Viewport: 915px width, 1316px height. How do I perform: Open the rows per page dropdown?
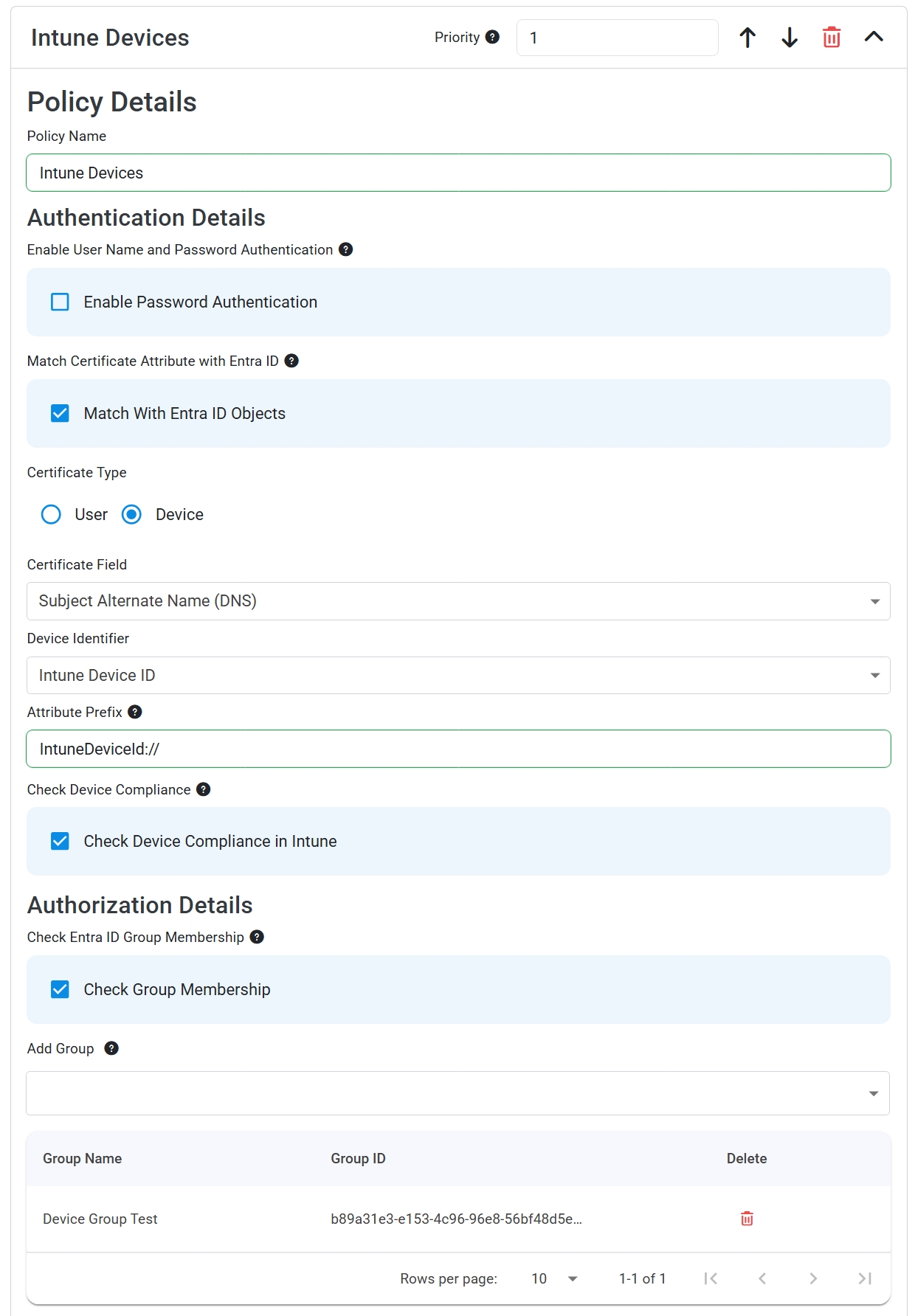click(x=553, y=1278)
